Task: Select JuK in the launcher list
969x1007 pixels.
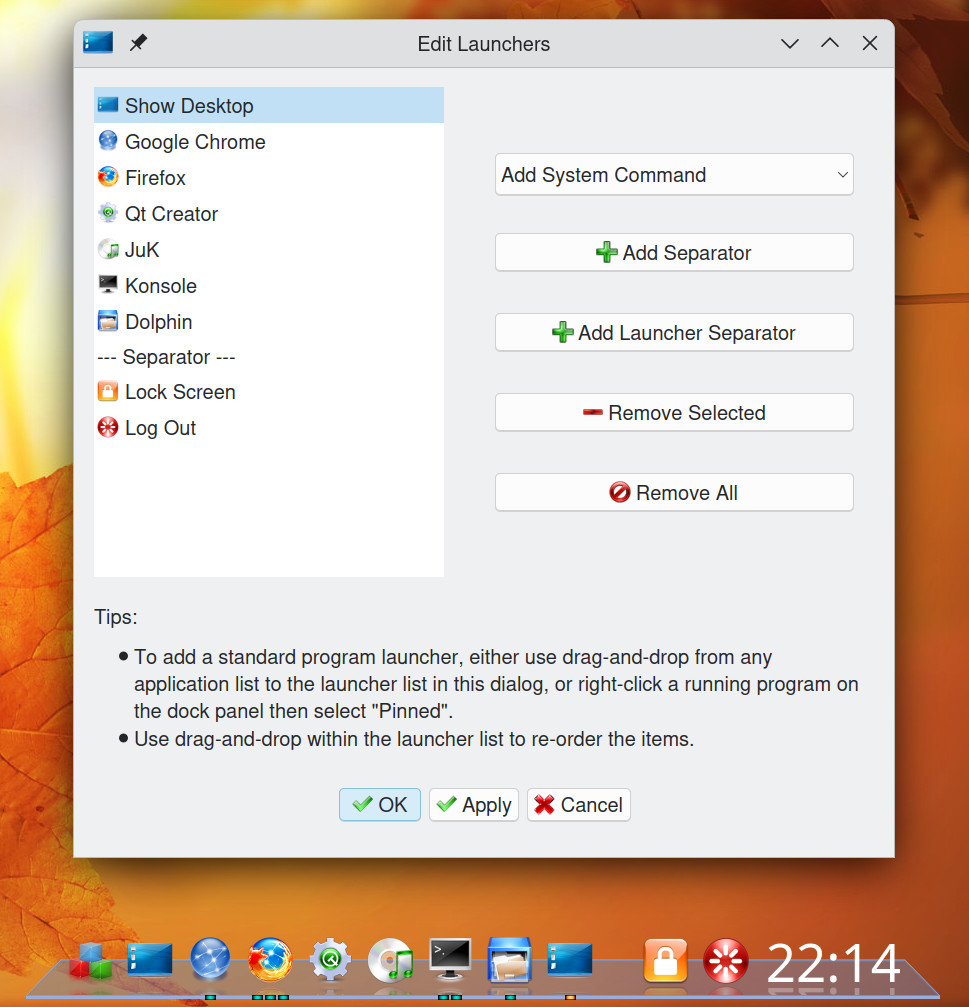Action: [x=268, y=249]
